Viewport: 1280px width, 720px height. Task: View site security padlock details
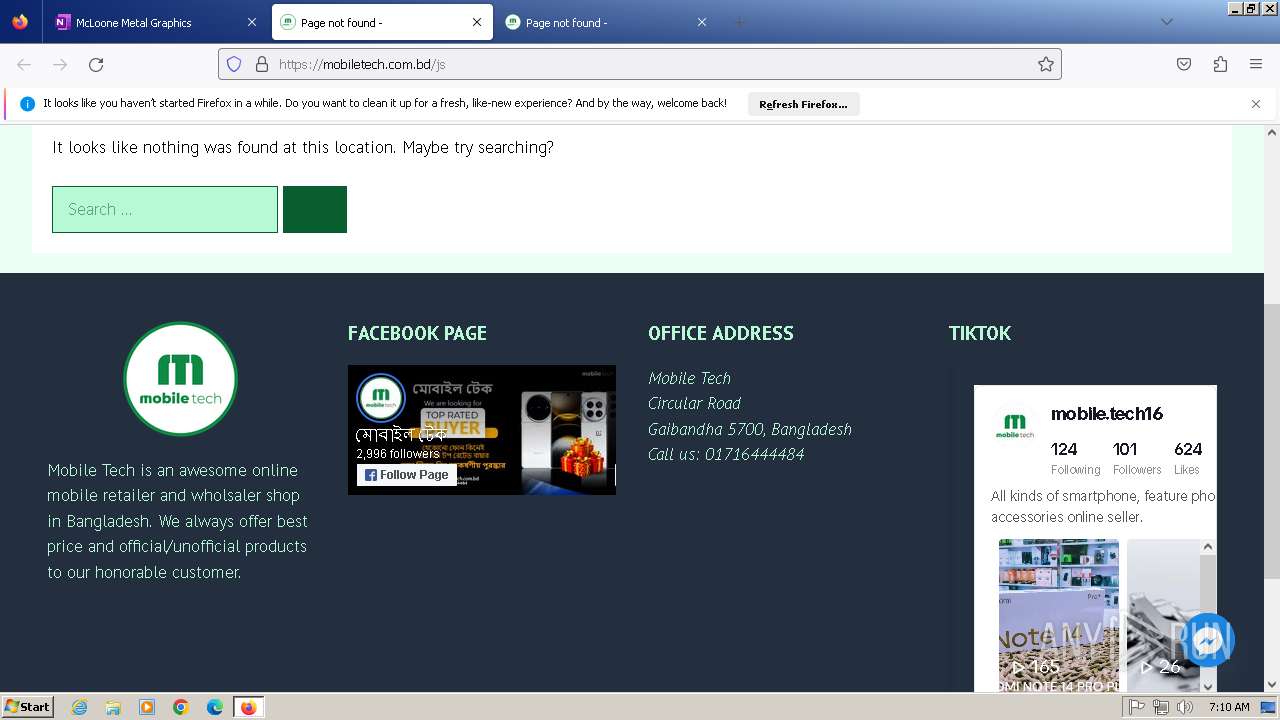(262, 64)
